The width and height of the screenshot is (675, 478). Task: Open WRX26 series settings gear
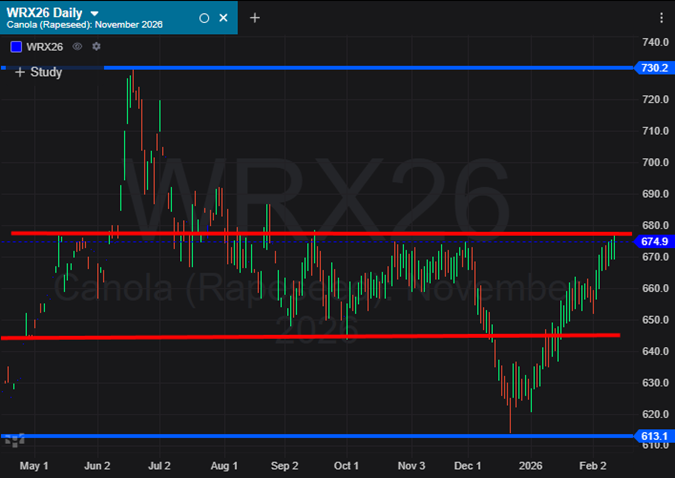96,46
